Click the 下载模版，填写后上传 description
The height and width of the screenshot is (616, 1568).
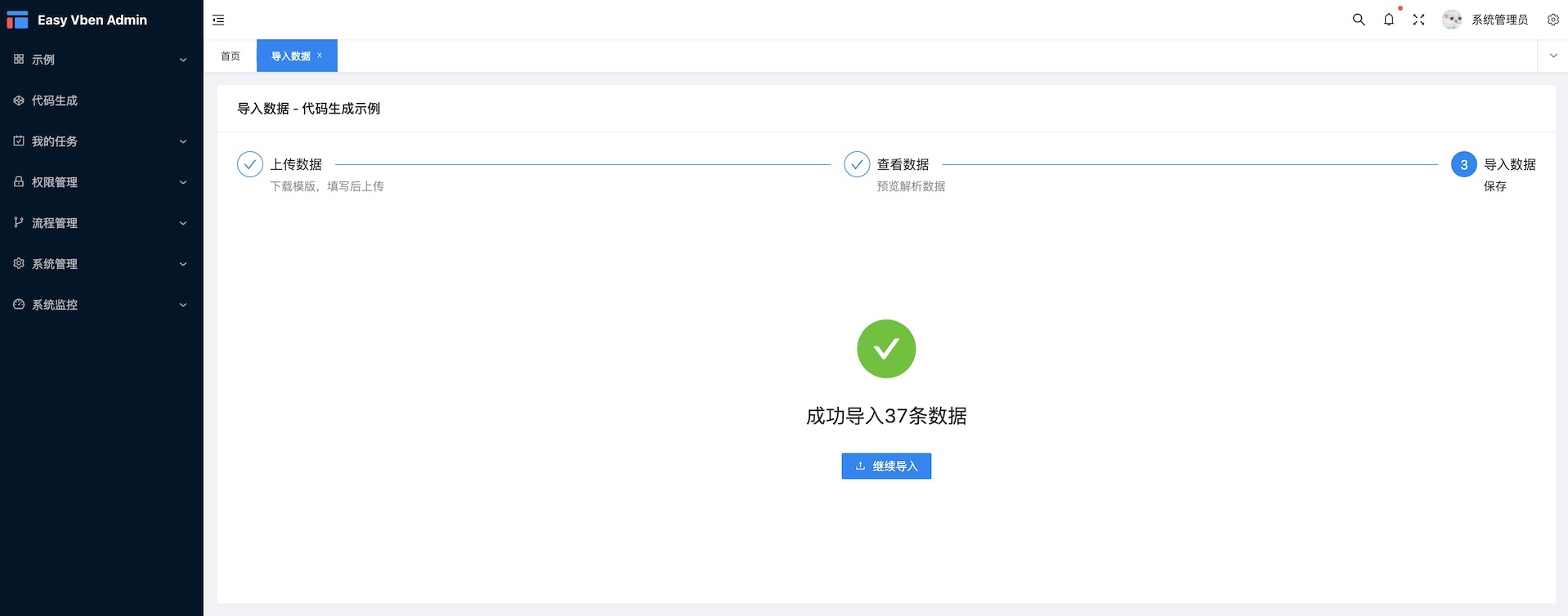(327, 186)
